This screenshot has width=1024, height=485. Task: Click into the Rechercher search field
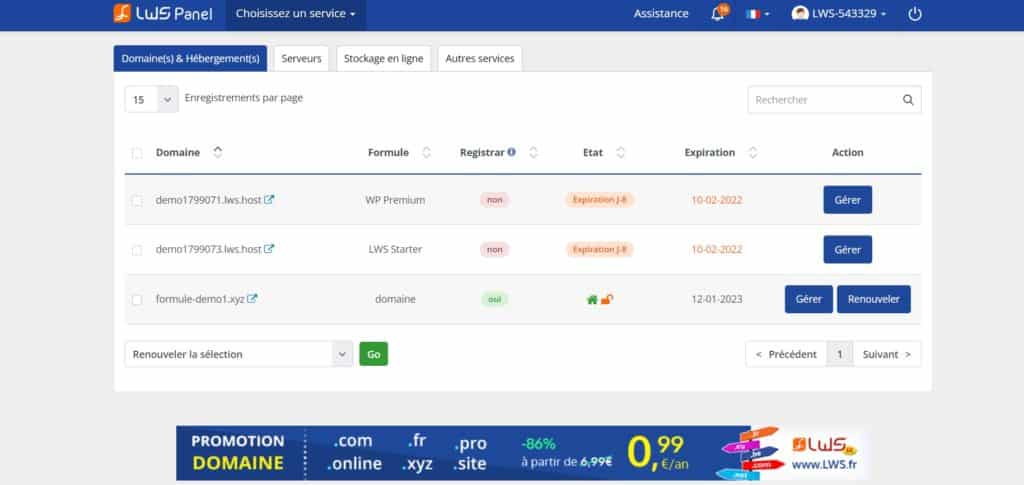point(823,100)
